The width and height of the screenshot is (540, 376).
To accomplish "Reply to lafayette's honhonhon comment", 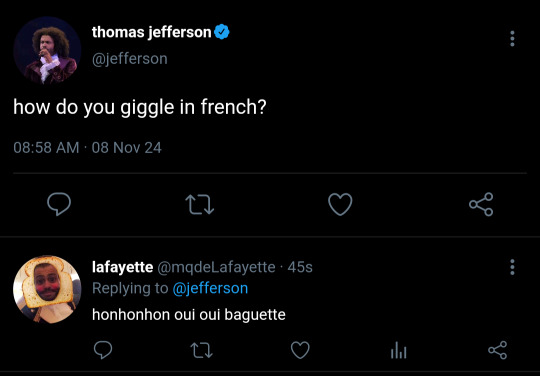I will pyautogui.click(x=103, y=350).
